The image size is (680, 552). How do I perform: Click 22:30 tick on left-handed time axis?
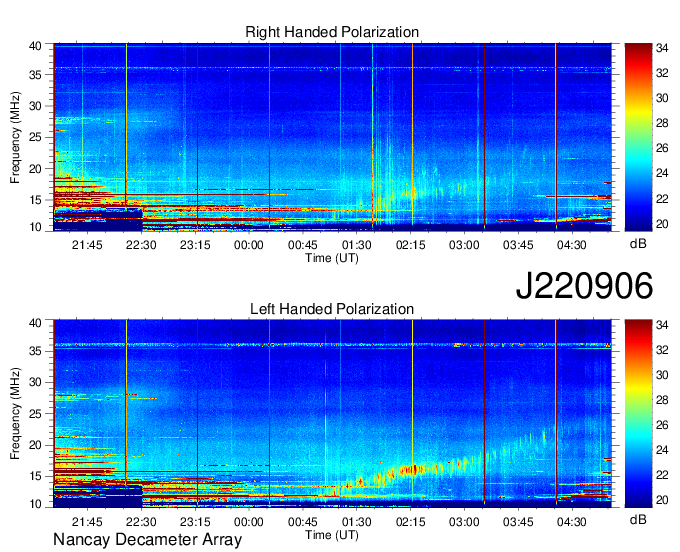pyautogui.click(x=141, y=522)
